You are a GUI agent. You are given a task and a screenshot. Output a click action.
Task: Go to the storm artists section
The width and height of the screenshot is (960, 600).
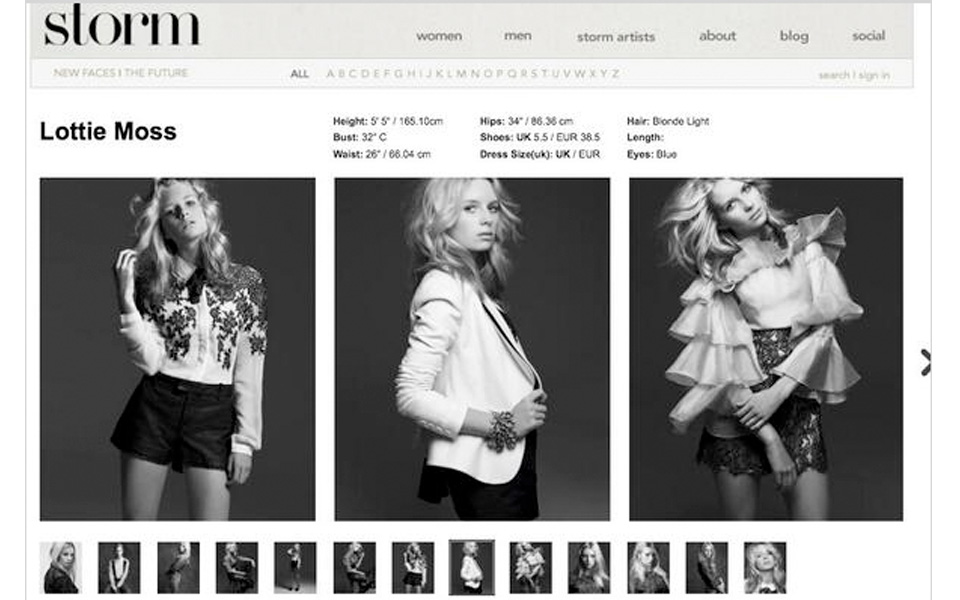coord(615,37)
